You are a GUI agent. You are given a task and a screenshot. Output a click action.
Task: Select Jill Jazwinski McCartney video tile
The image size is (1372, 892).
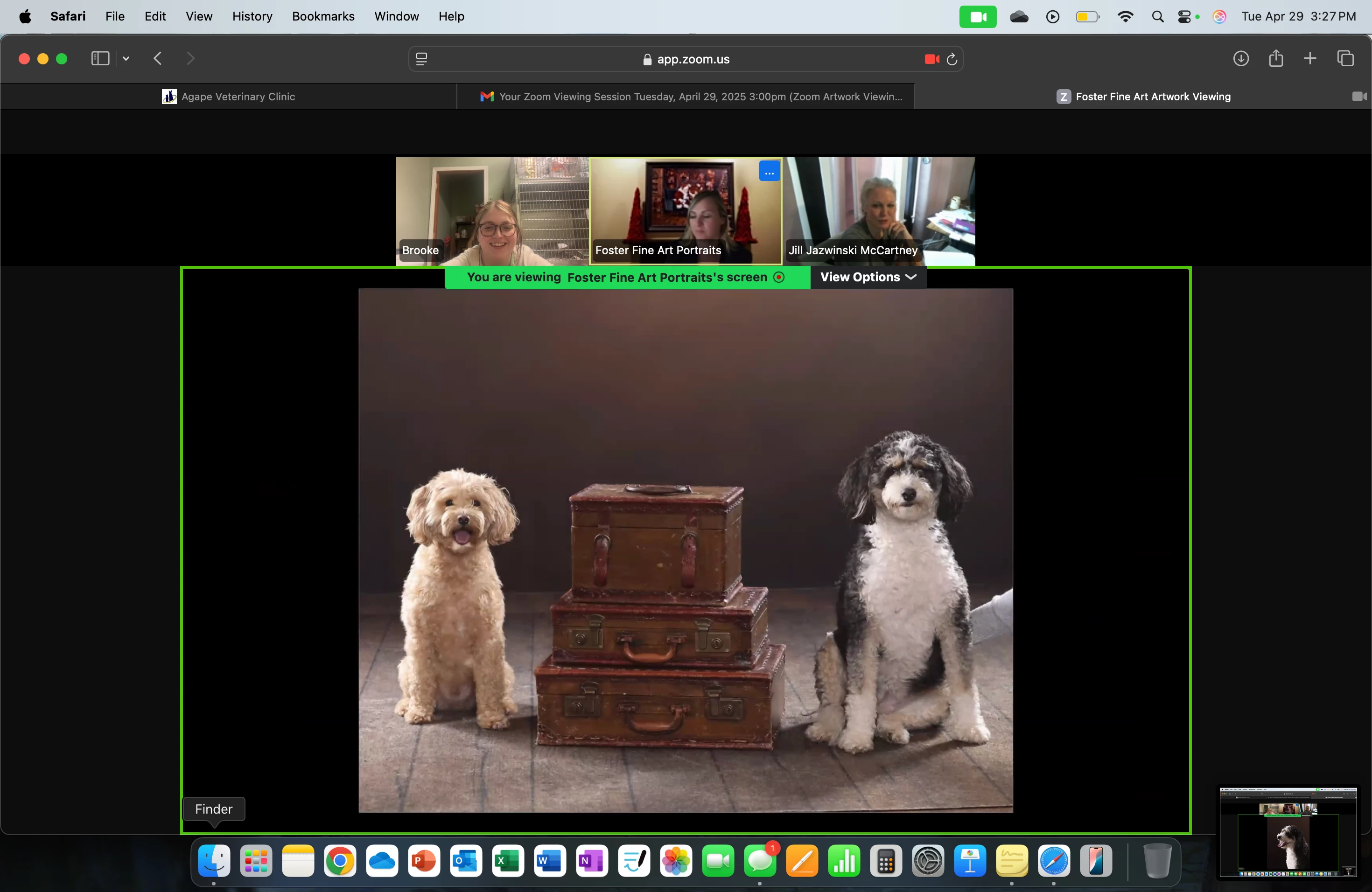[x=879, y=211]
